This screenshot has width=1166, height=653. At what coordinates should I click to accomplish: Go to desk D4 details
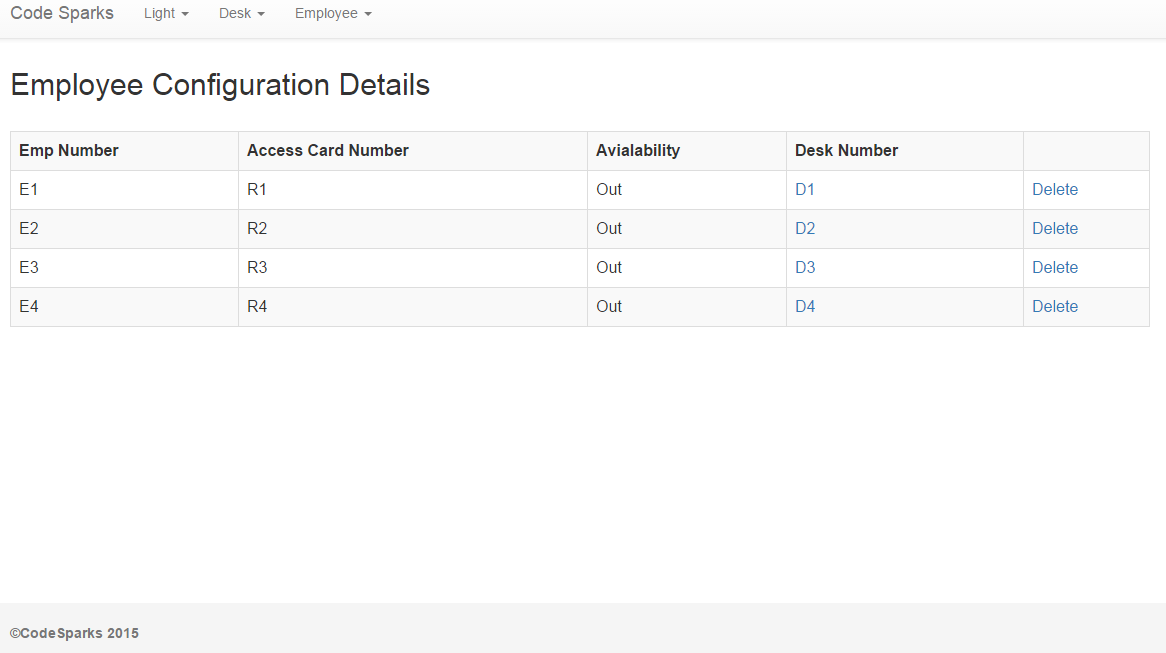point(805,306)
